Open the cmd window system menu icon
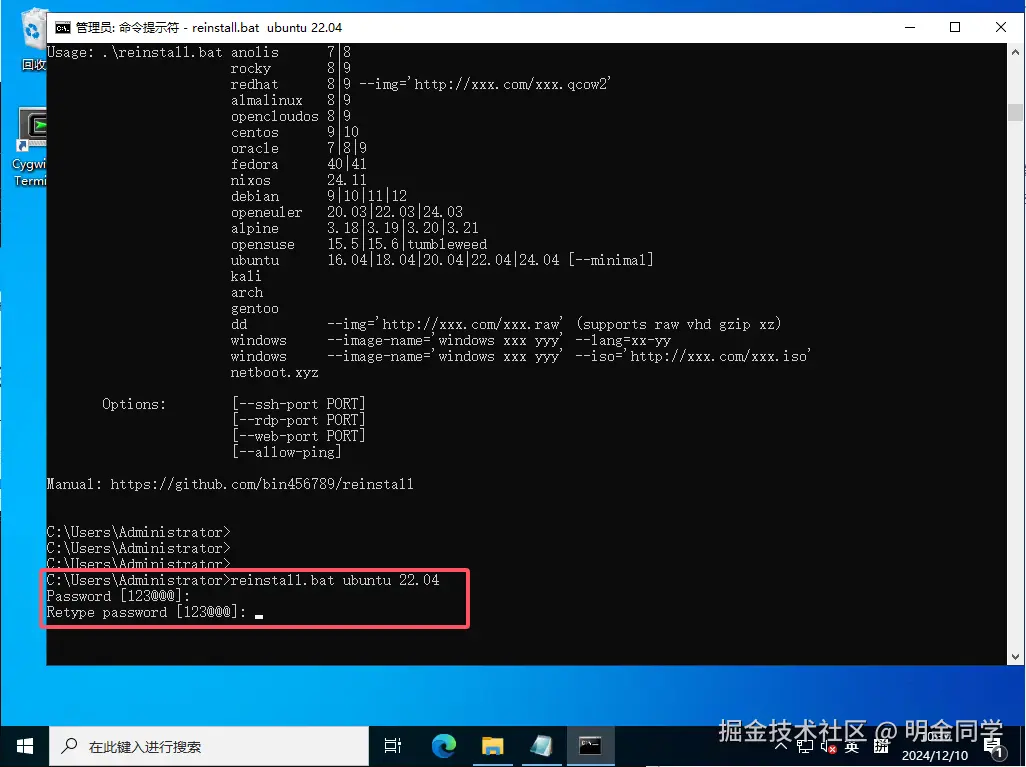Screen dimensions: 1026x767 pos(62,27)
